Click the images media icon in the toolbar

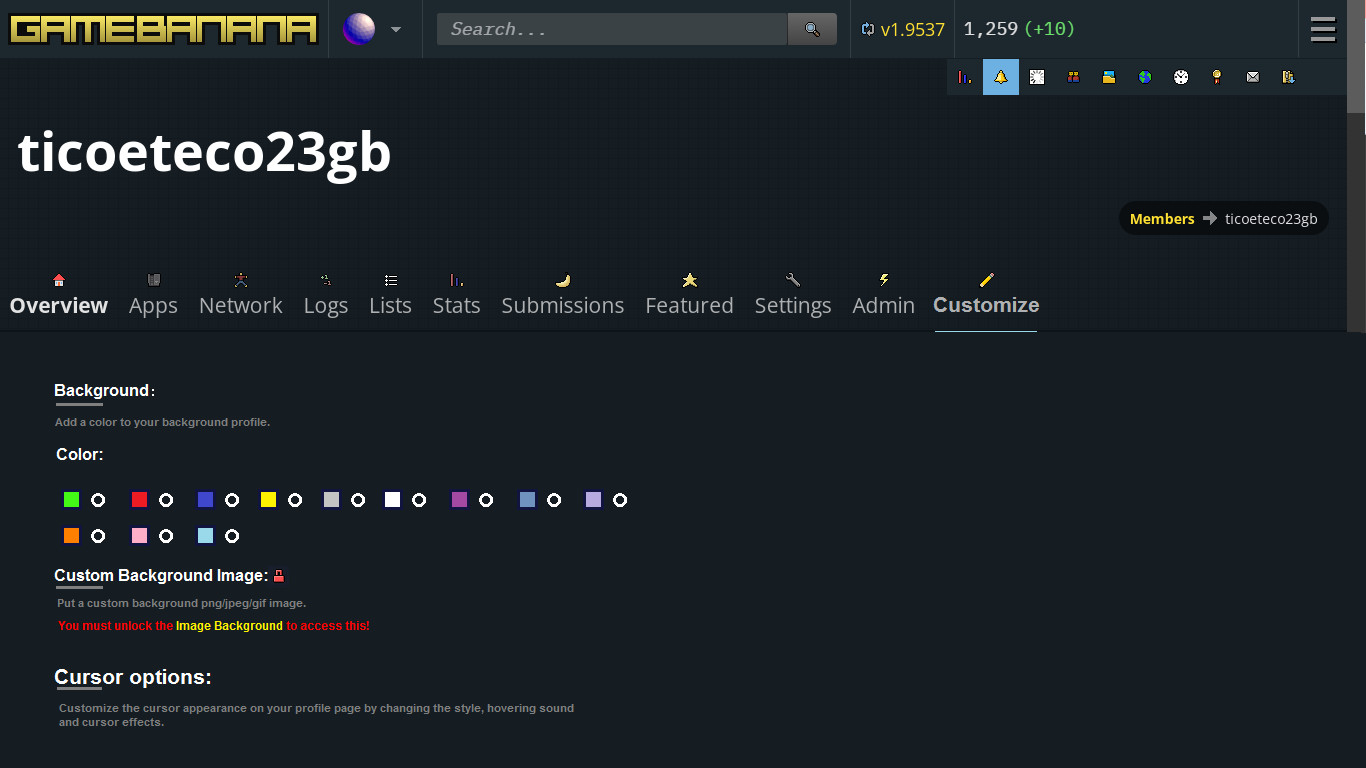pos(1109,77)
